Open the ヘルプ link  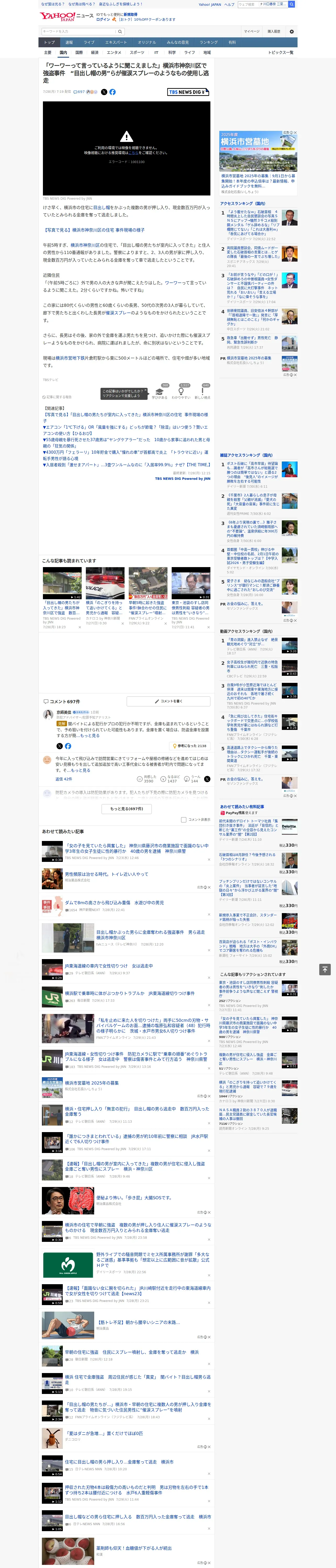tap(229, 4)
